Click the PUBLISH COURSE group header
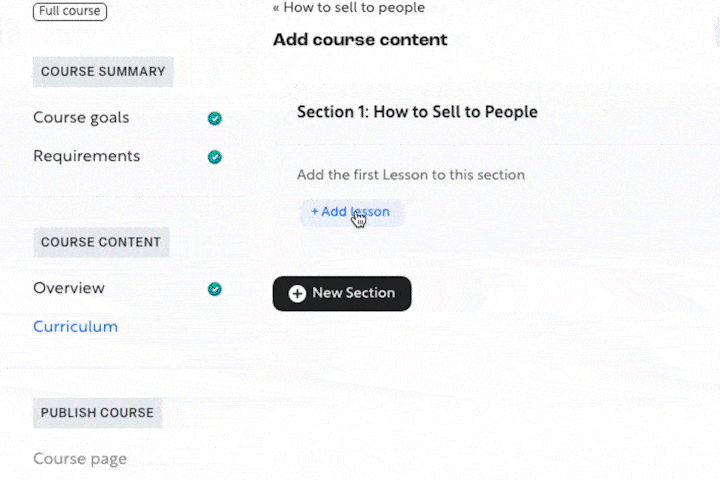This screenshot has width=720, height=480. click(x=97, y=413)
